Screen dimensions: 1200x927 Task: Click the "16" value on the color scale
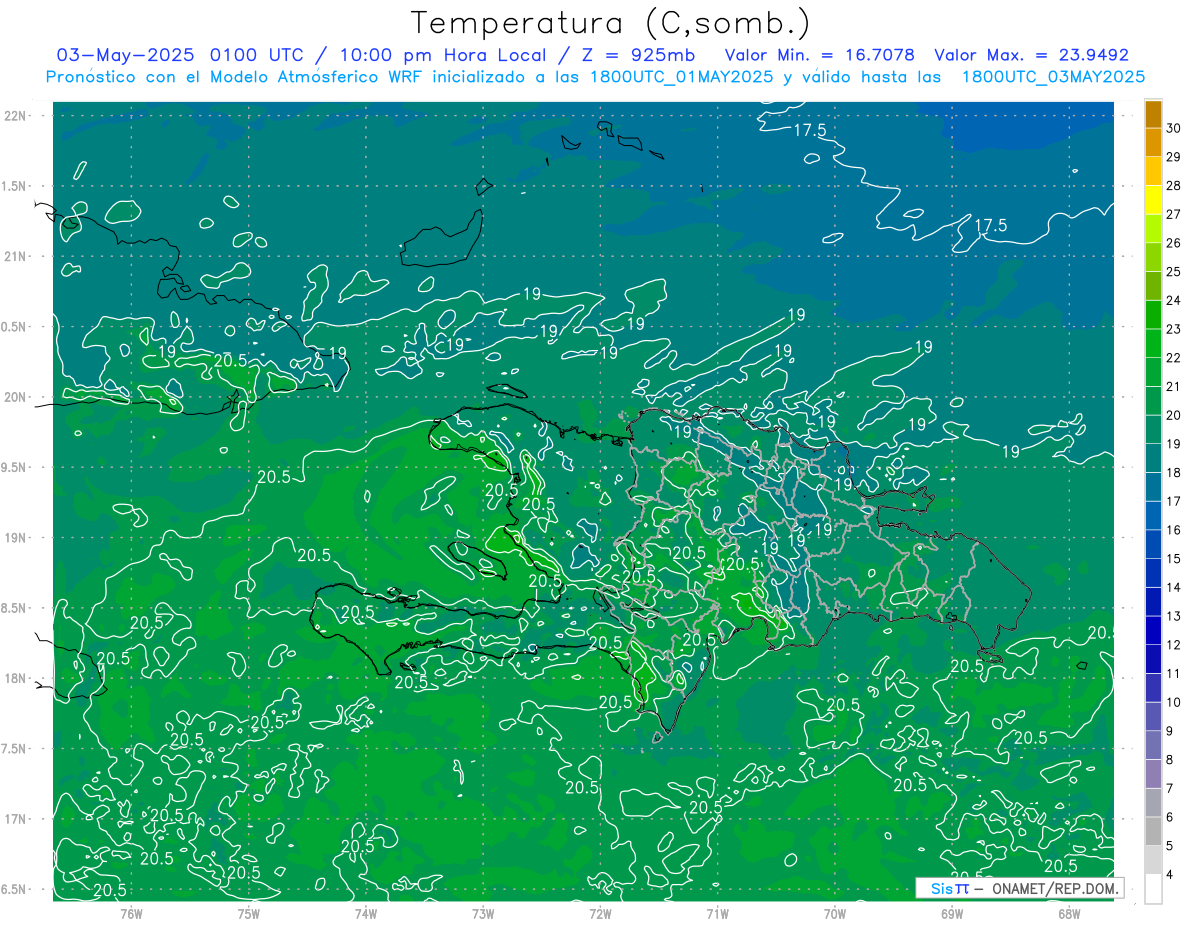click(x=1173, y=530)
